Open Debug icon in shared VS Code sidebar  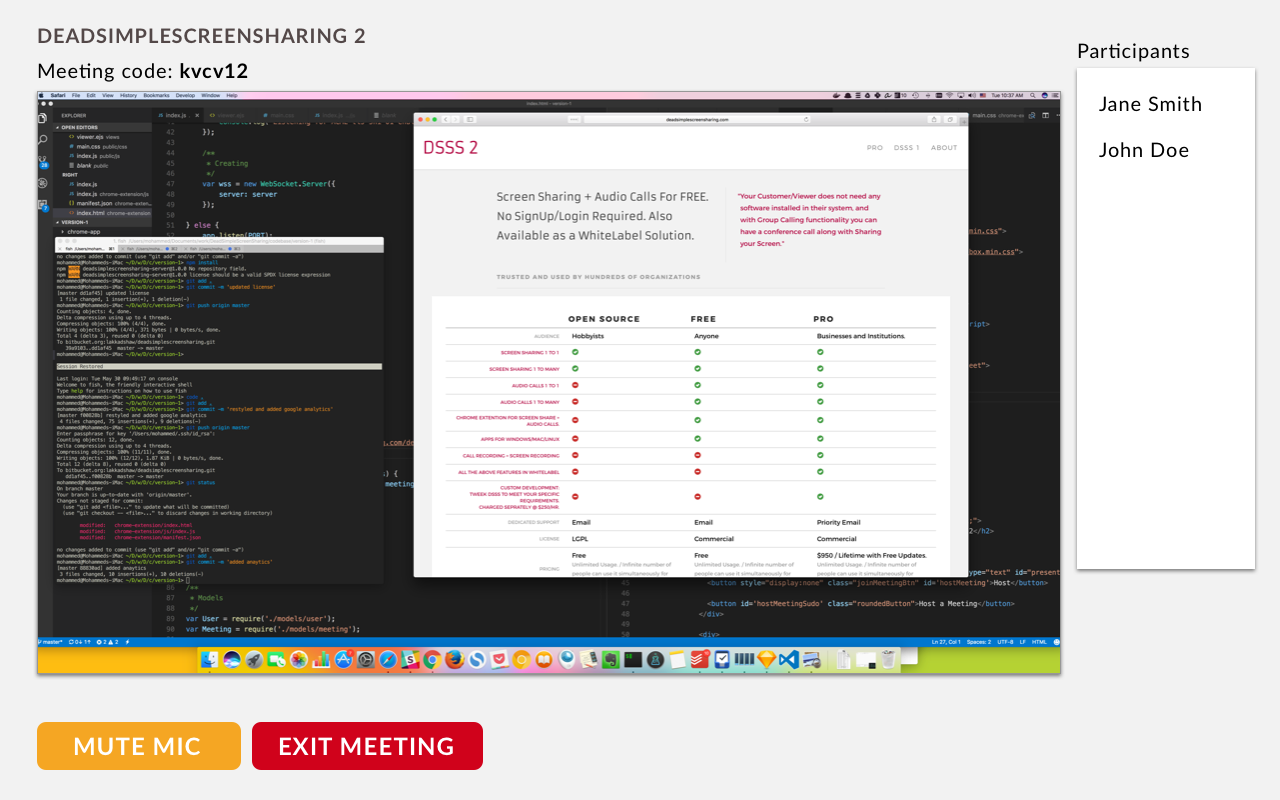click(42, 183)
